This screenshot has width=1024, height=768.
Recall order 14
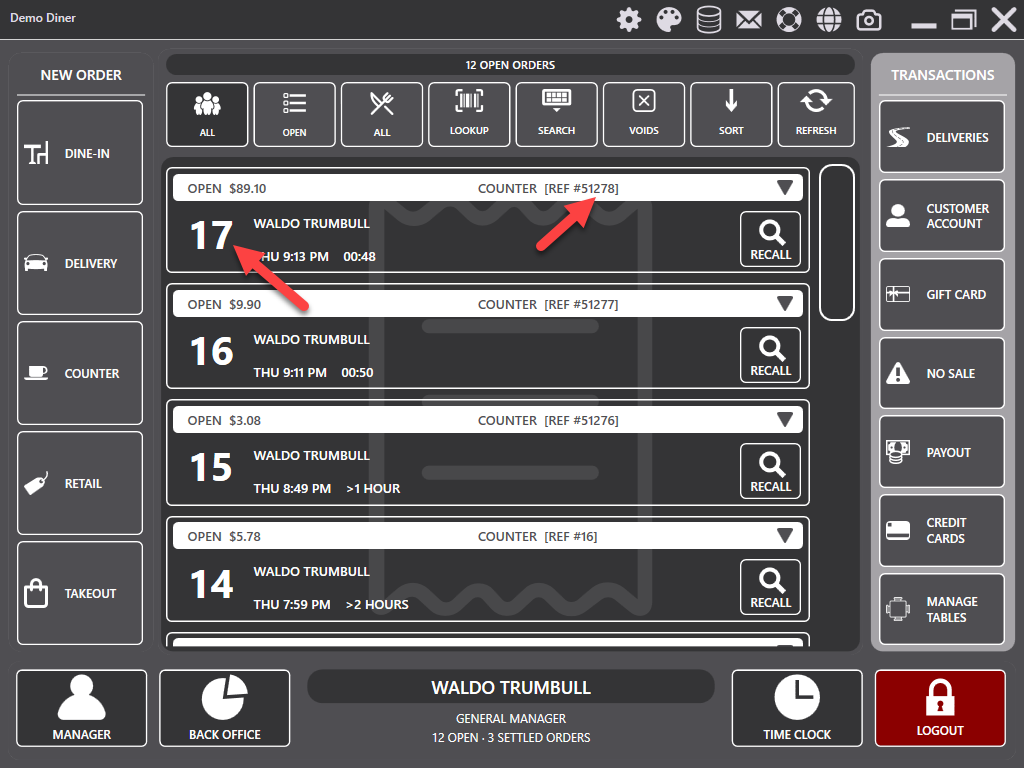pyautogui.click(x=770, y=587)
